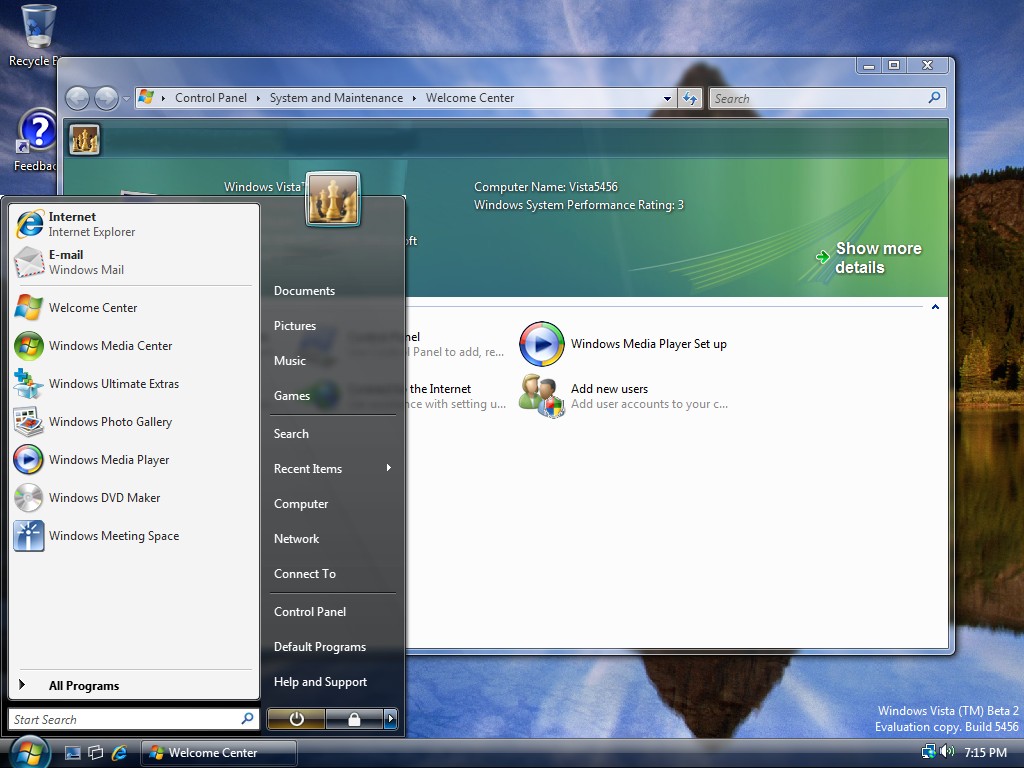1024x768 pixels.
Task: Click Windows System Performance Rating text
Action: click(x=579, y=205)
